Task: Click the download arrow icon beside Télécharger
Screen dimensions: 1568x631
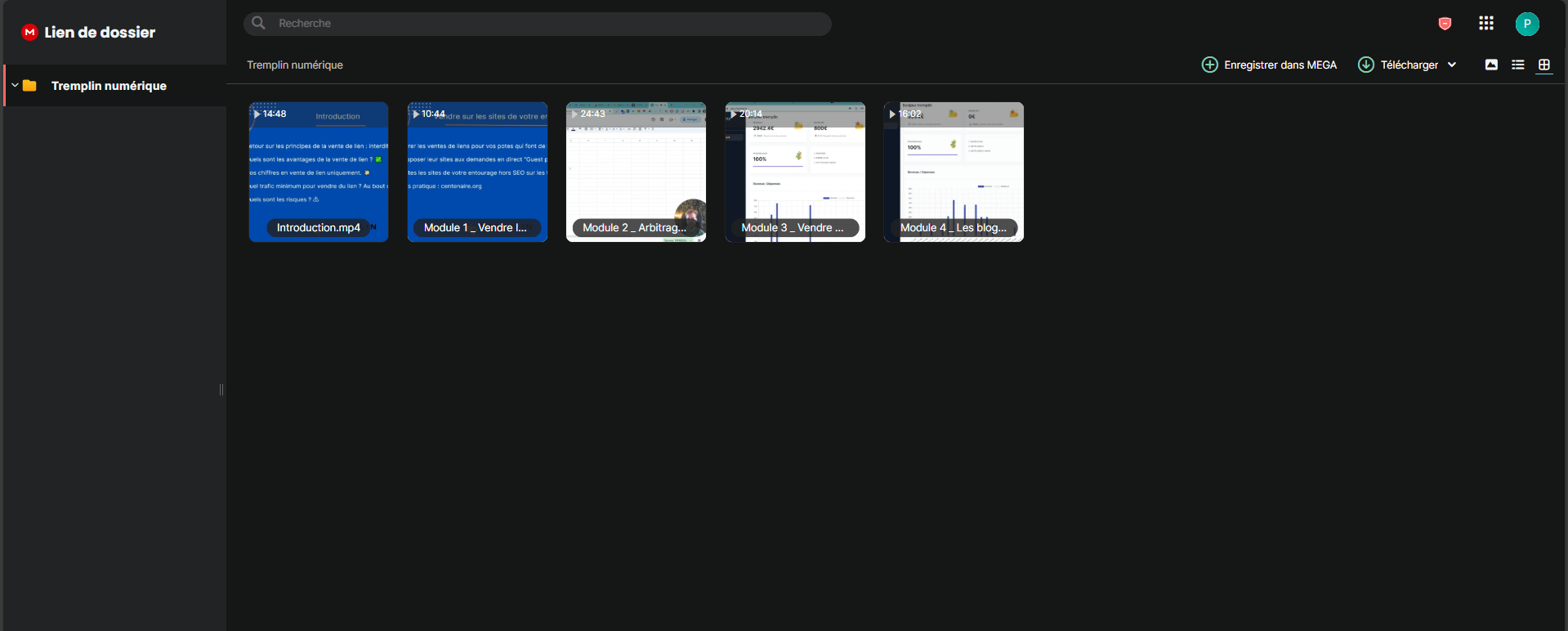Action: tap(1365, 65)
